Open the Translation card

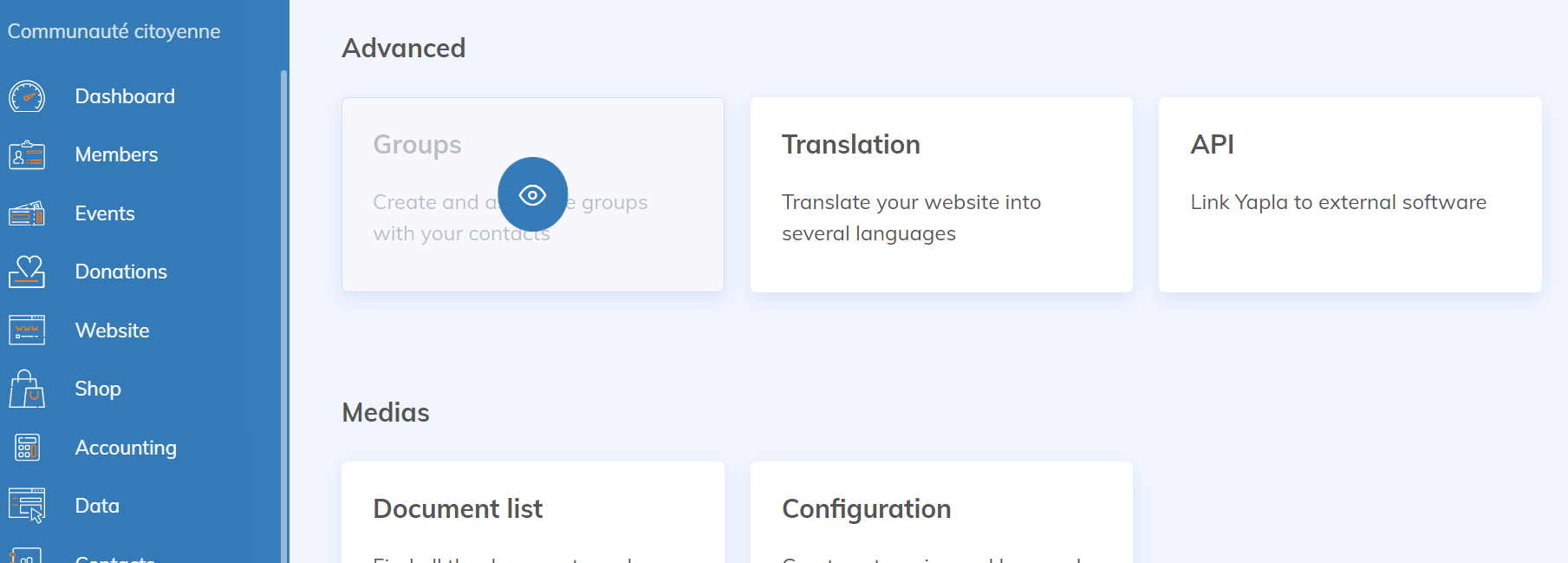click(941, 194)
